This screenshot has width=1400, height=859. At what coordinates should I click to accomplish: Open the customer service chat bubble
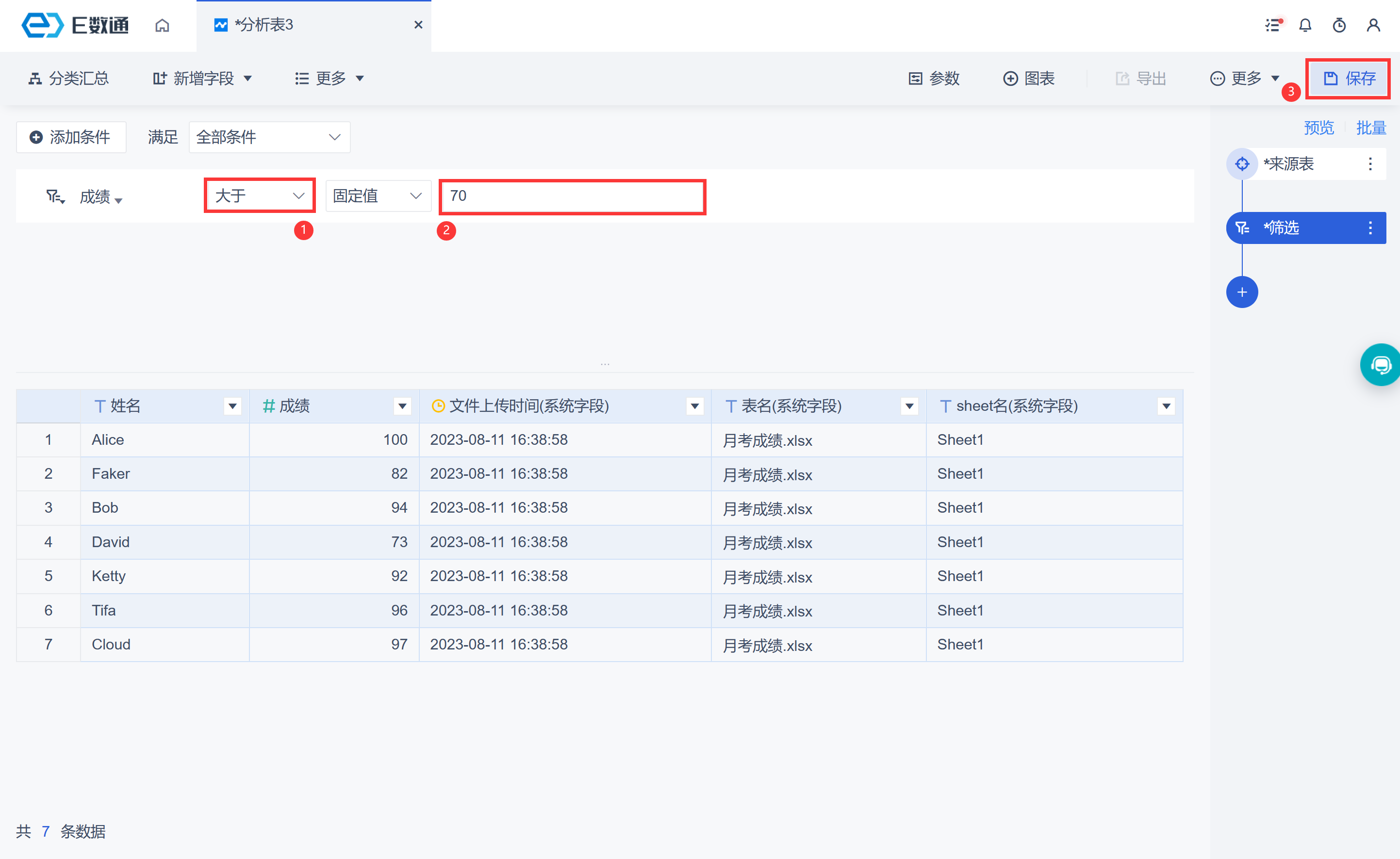[1381, 365]
